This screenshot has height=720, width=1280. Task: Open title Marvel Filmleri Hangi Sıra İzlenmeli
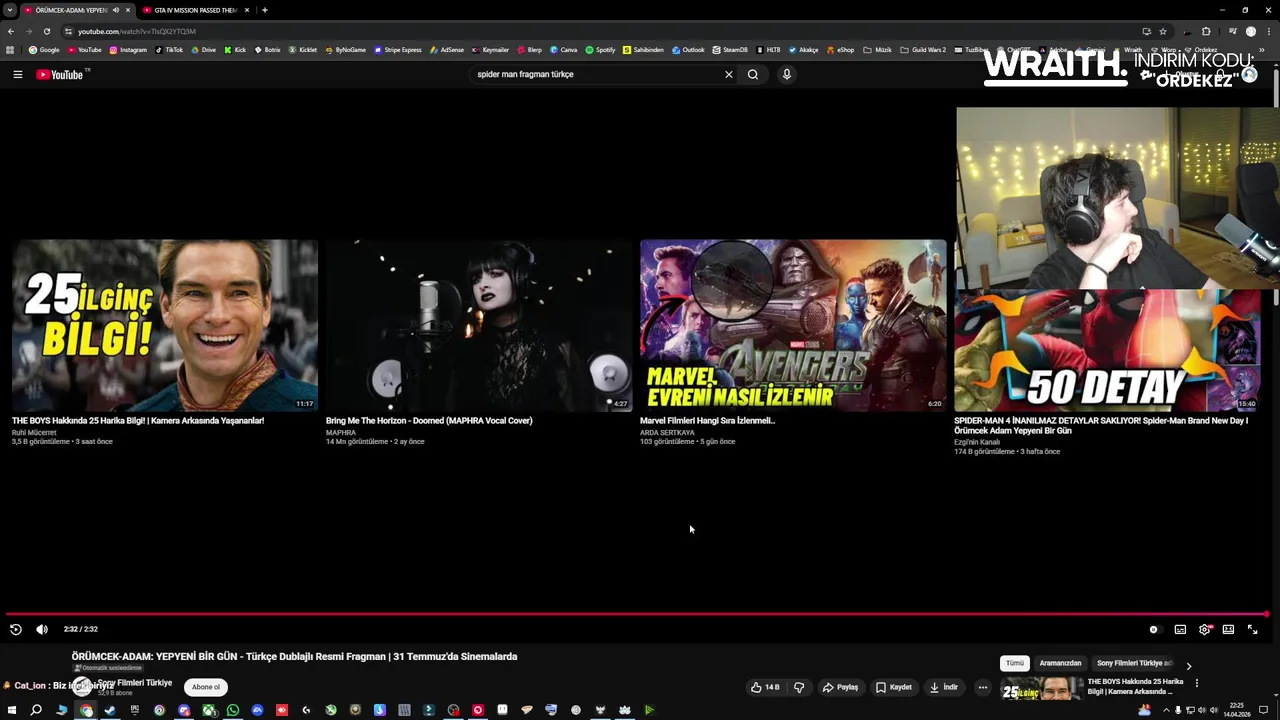[x=707, y=421]
